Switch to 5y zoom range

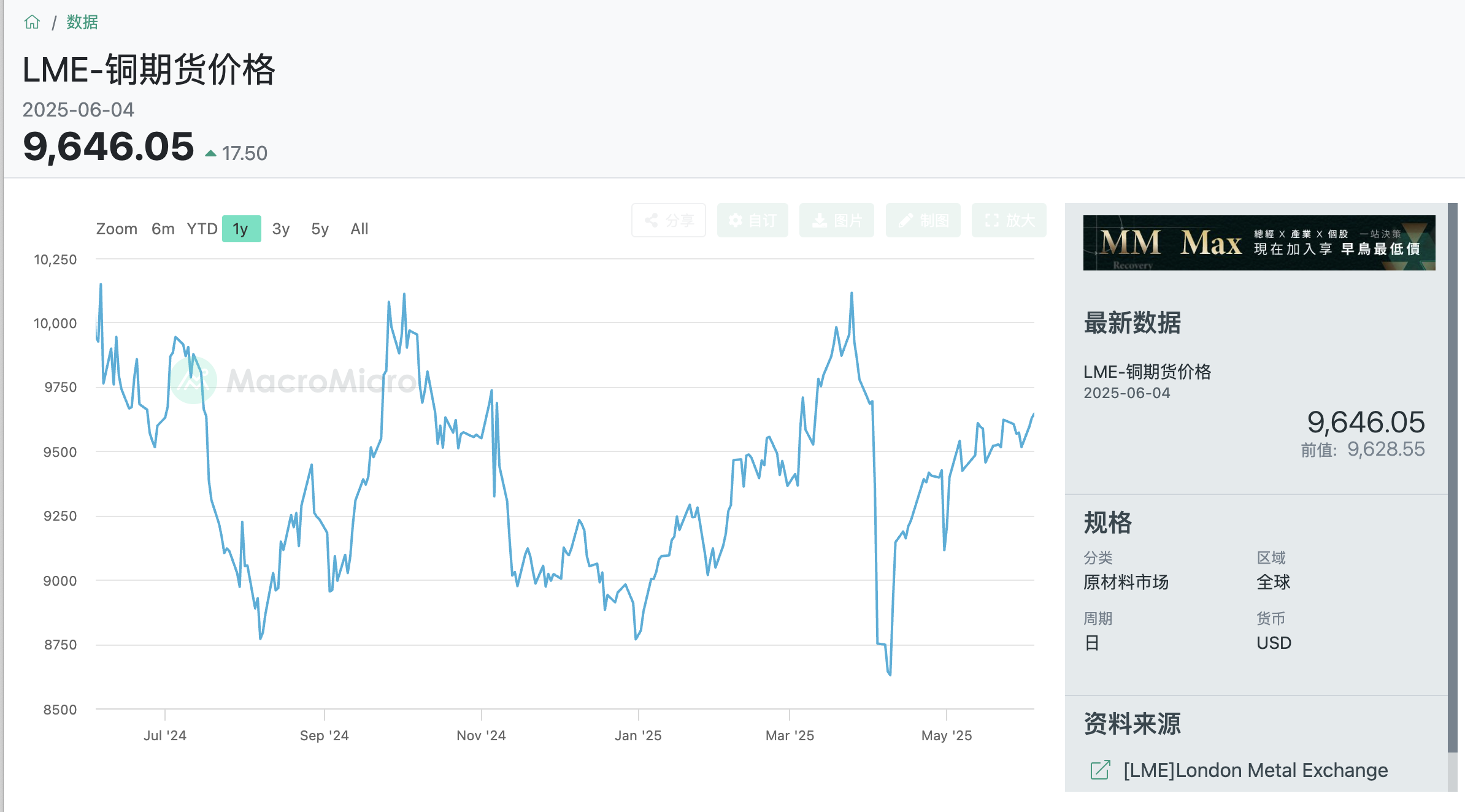point(320,229)
